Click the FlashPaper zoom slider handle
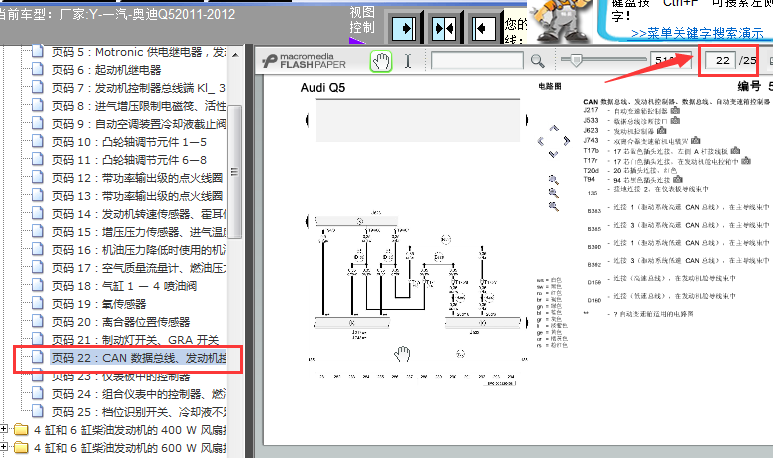773x458 pixels. point(575,60)
